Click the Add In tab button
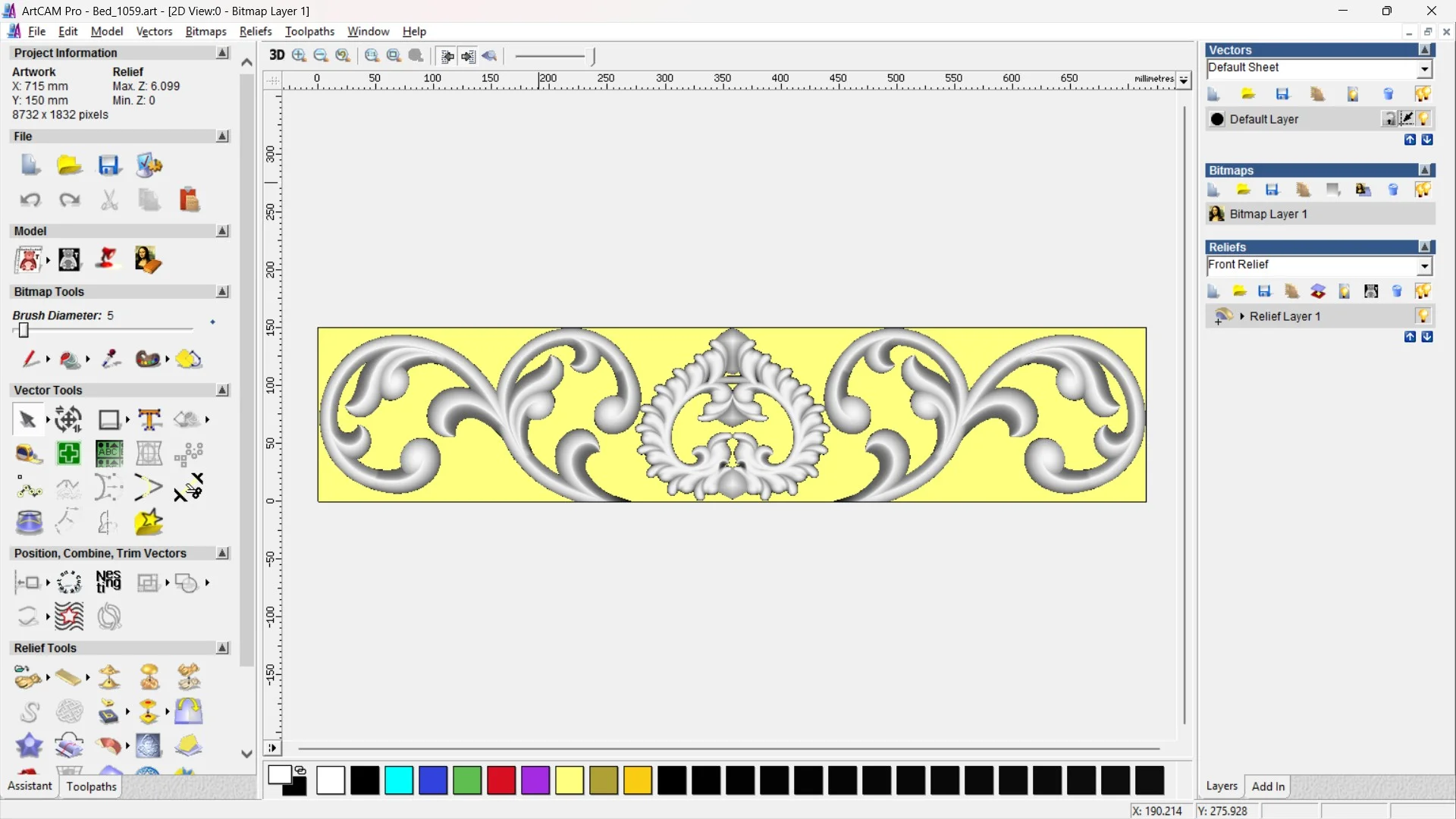Viewport: 1456px width, 819px height. click(x=1268, y=786)
